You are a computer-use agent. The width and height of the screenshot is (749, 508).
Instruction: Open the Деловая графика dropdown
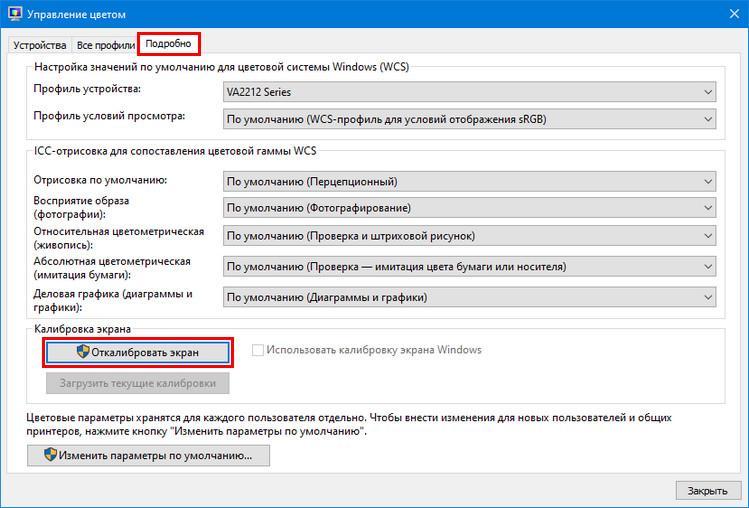click(469, 297)
